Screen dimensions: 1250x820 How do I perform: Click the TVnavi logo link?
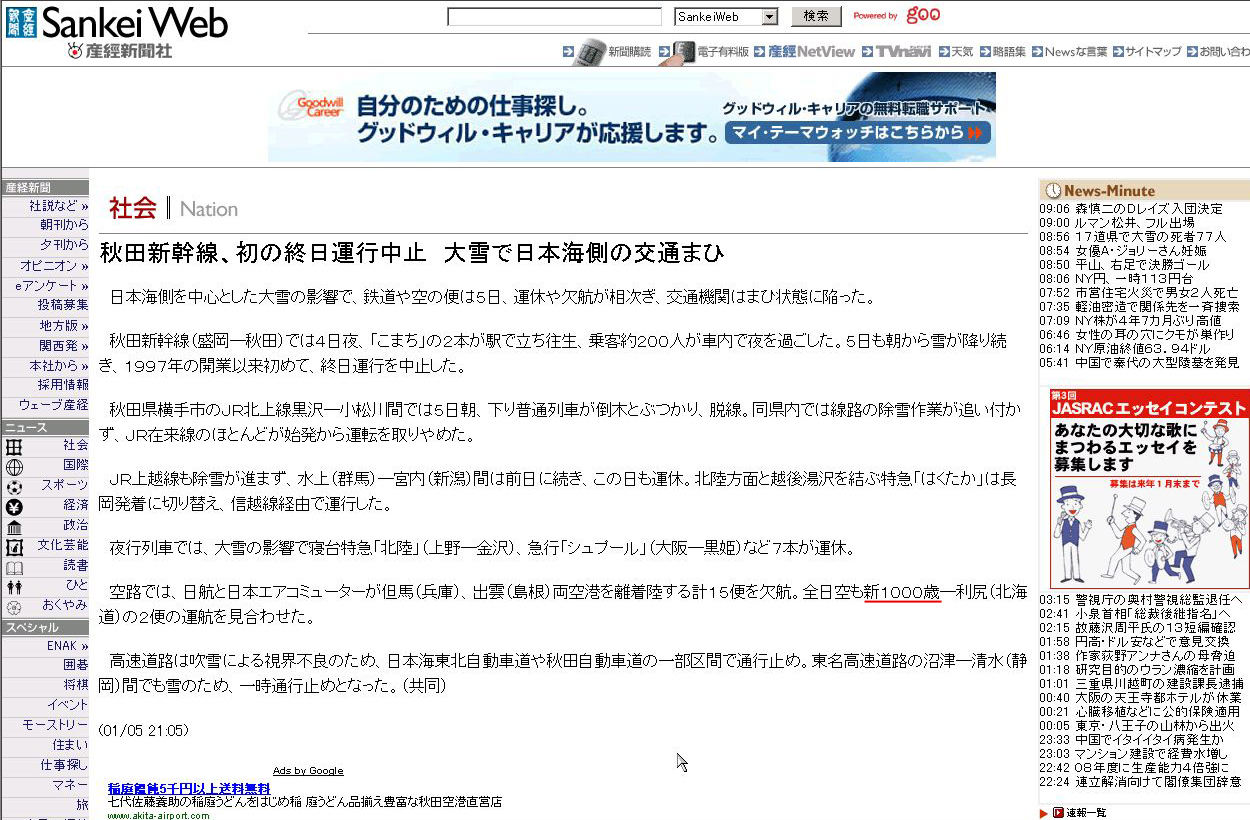tap(904, 52)
